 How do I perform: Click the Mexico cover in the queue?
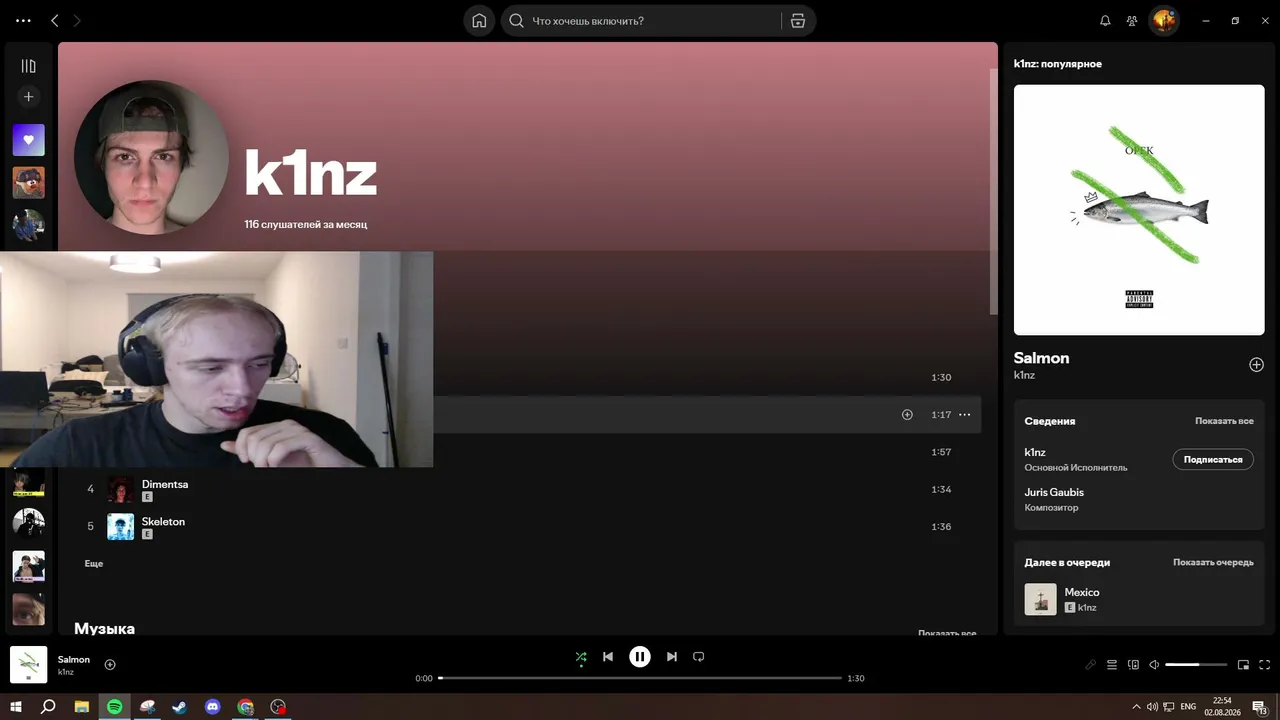[1041, 599]
